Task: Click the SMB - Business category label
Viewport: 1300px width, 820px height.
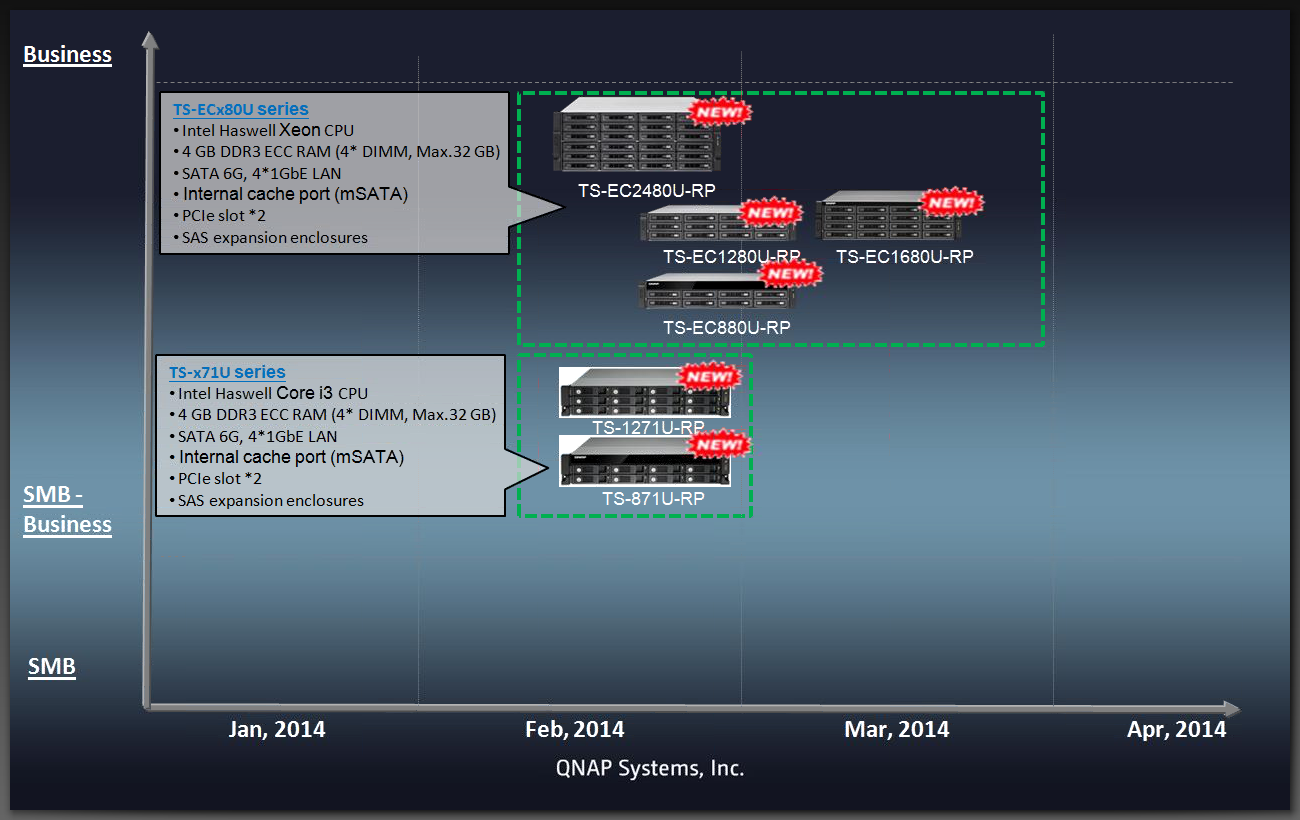Action: 67,510
